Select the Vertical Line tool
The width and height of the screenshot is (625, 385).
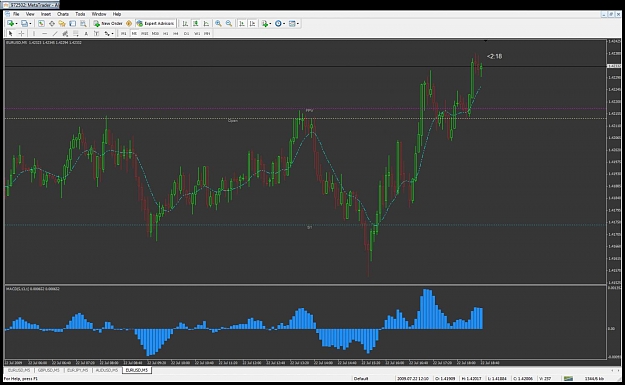click(x=34, y=33)
